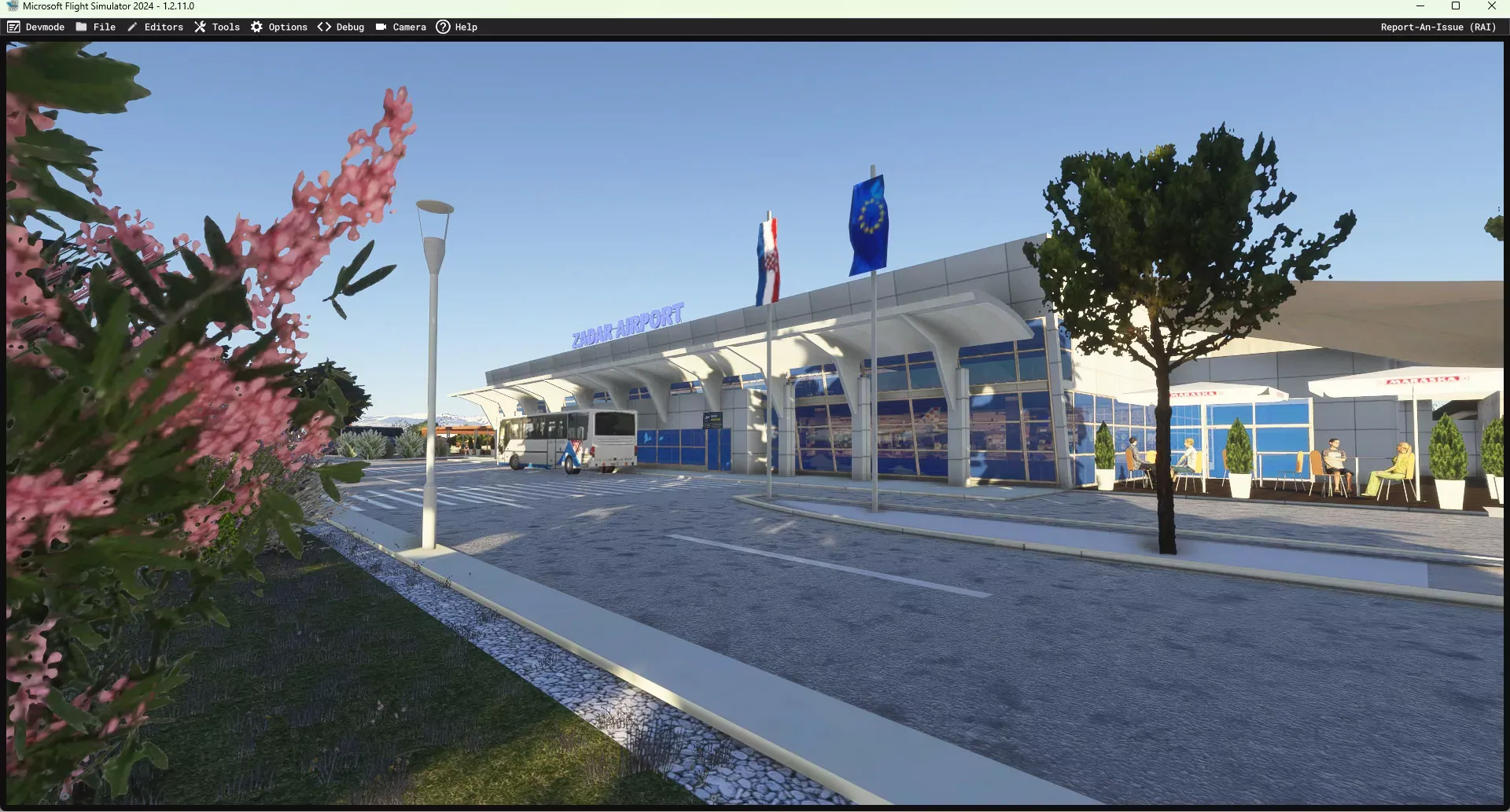The height and width of the screenshot is (812, 1510).
Task: Expand the Tools menu text label
Action: (226, 27)
